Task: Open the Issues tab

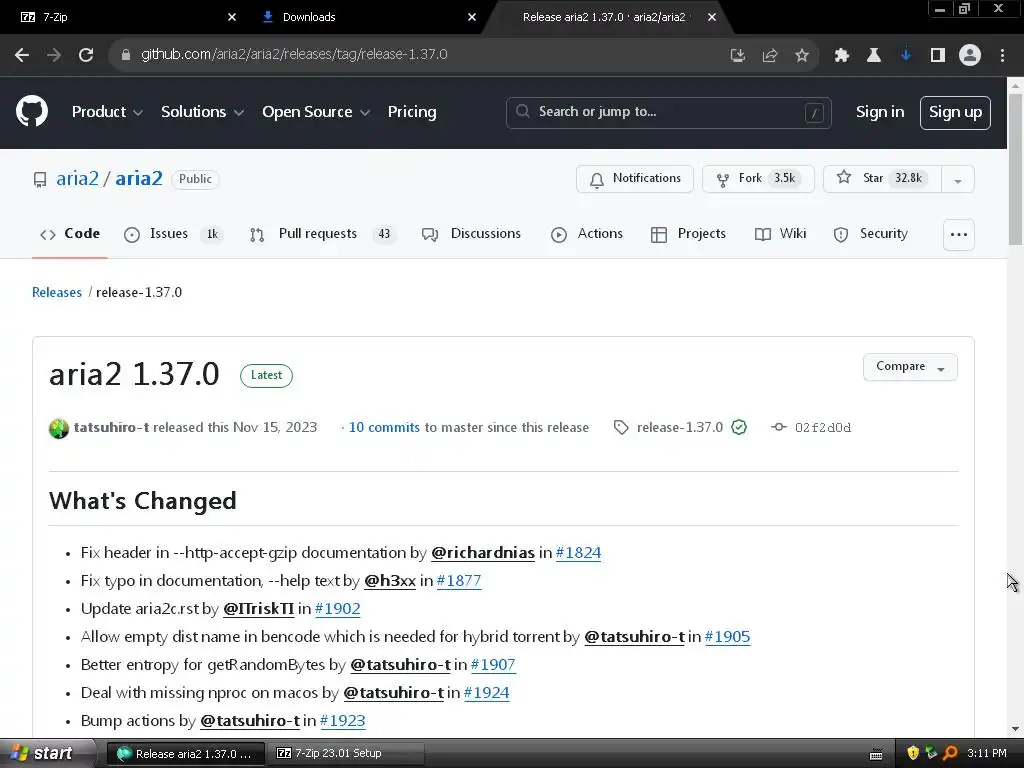Action: tap(173, 234)
